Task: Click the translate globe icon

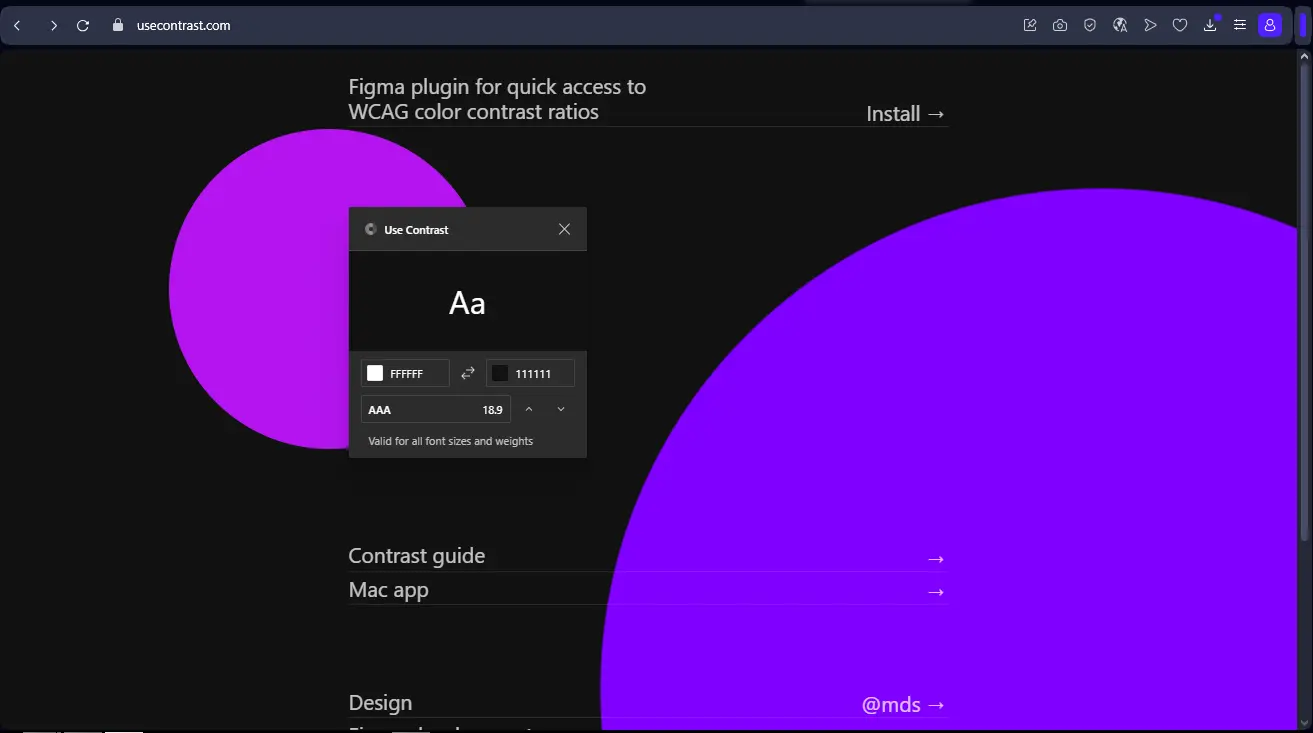Action: pos(1120,25)
